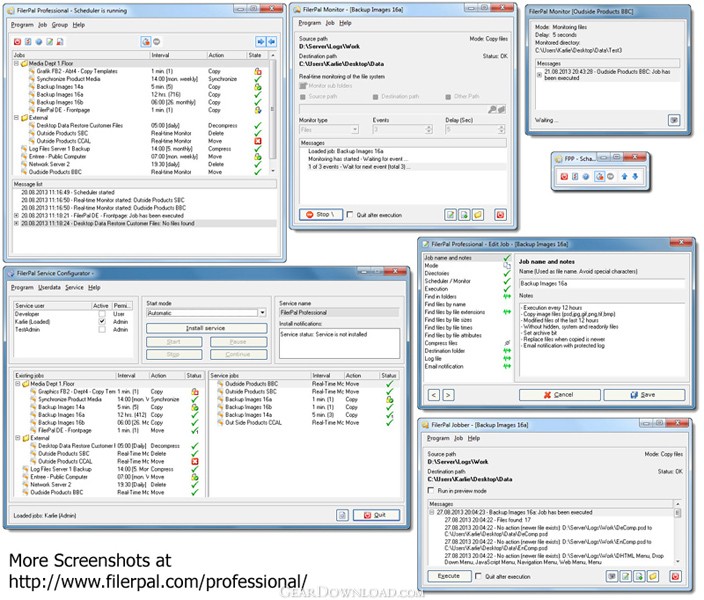Click the highlighted scheduler icon in Scheduler toolbar
Screen dimensions: 704x600
[x=146, y=42]
